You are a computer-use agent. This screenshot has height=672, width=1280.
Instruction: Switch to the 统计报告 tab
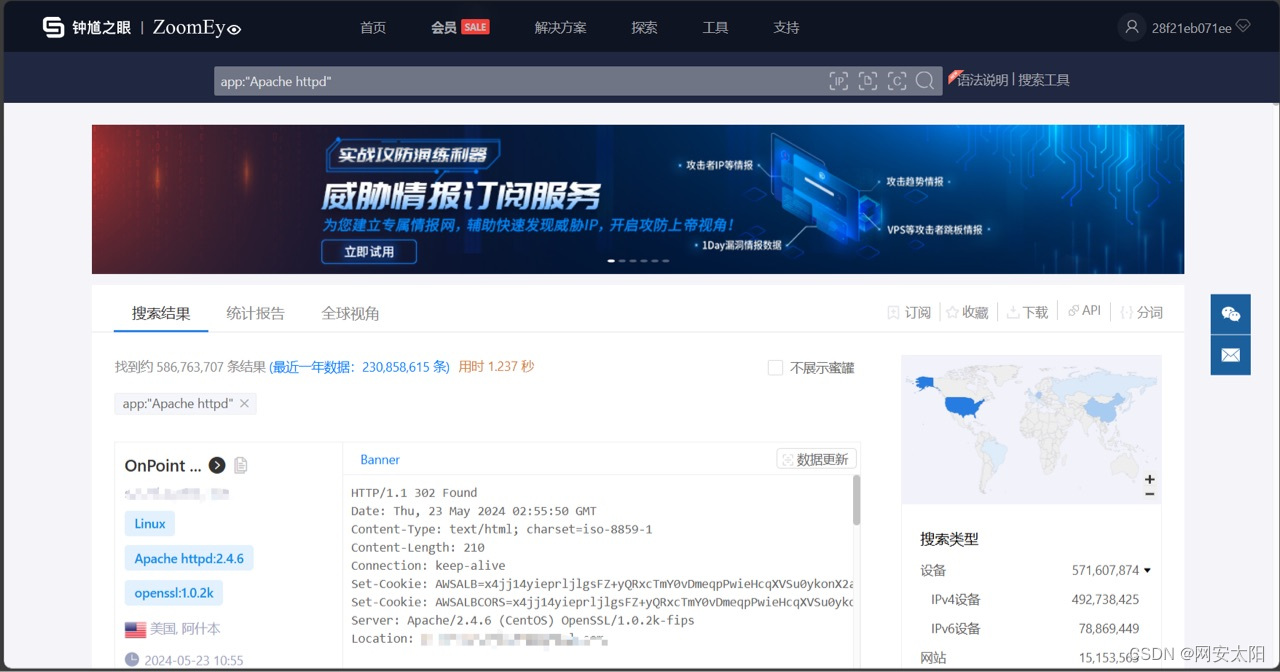tap(255, 314)
